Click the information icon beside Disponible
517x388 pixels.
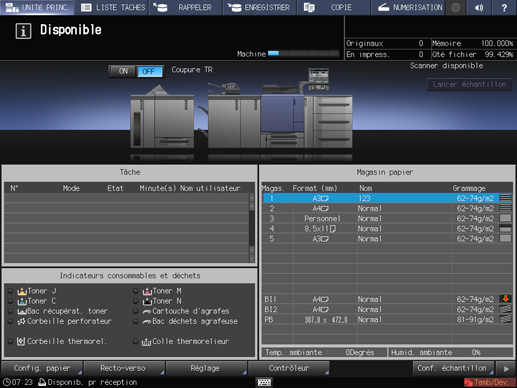click(x=23, y=31)
